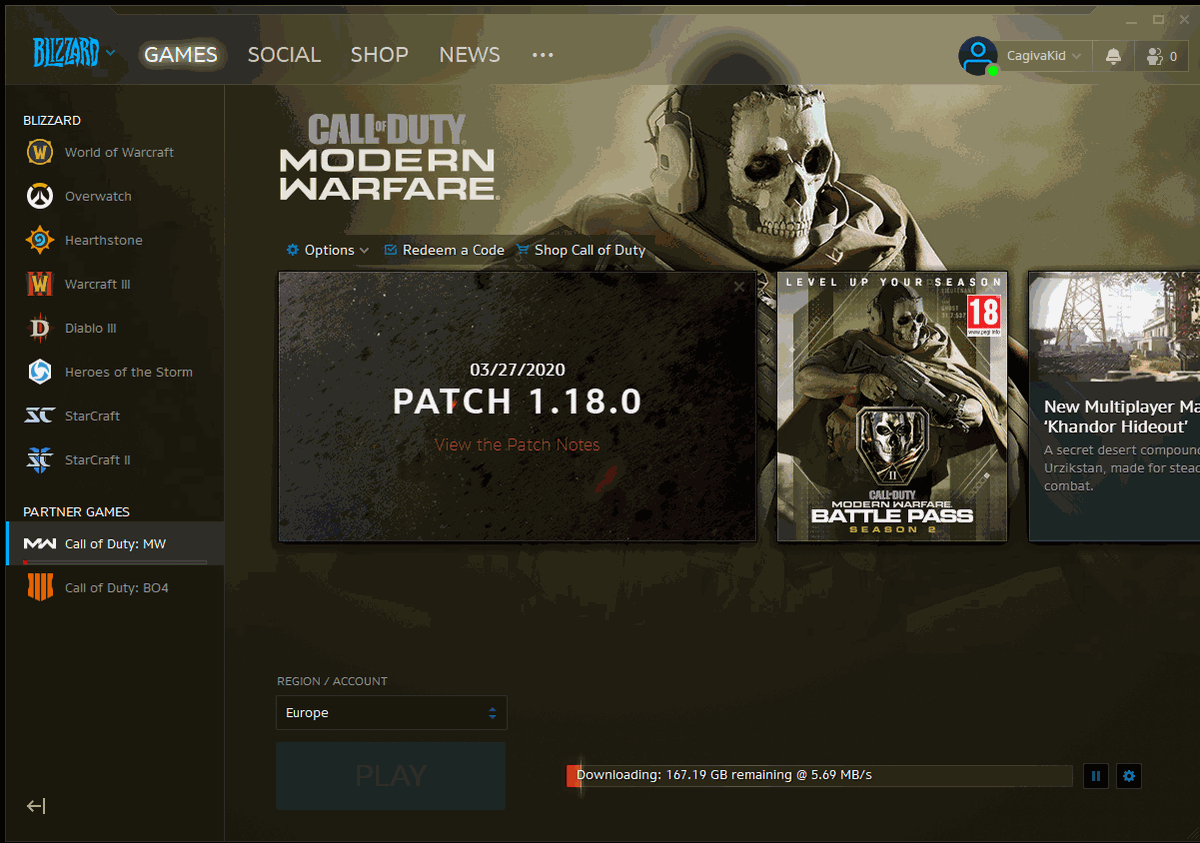Click the PATCH 1.18.0 headline
The width and height of the screenshot is (1200, 843).
tap(517, 402)
